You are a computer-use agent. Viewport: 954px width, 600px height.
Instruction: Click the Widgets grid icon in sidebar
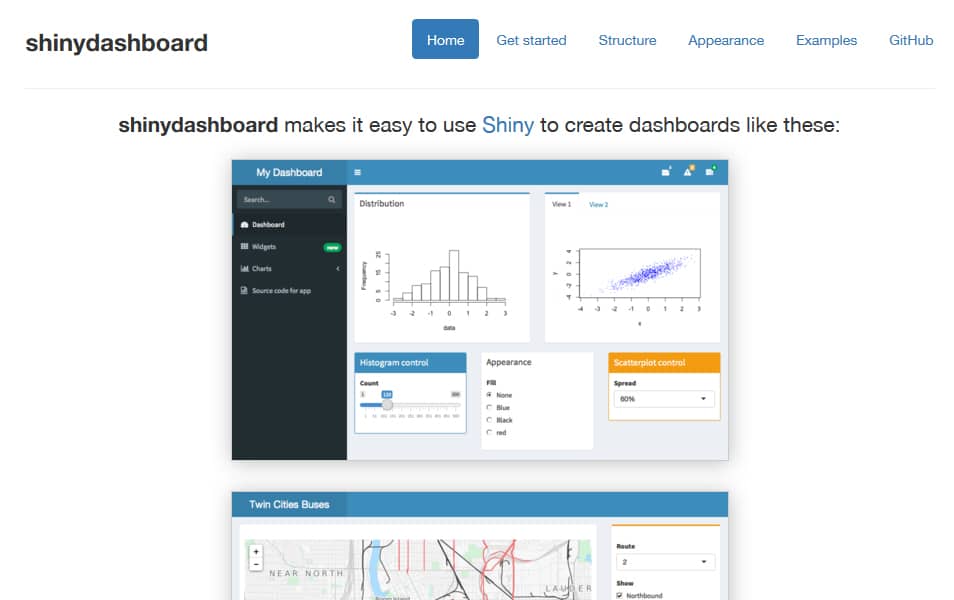(245, 246)
